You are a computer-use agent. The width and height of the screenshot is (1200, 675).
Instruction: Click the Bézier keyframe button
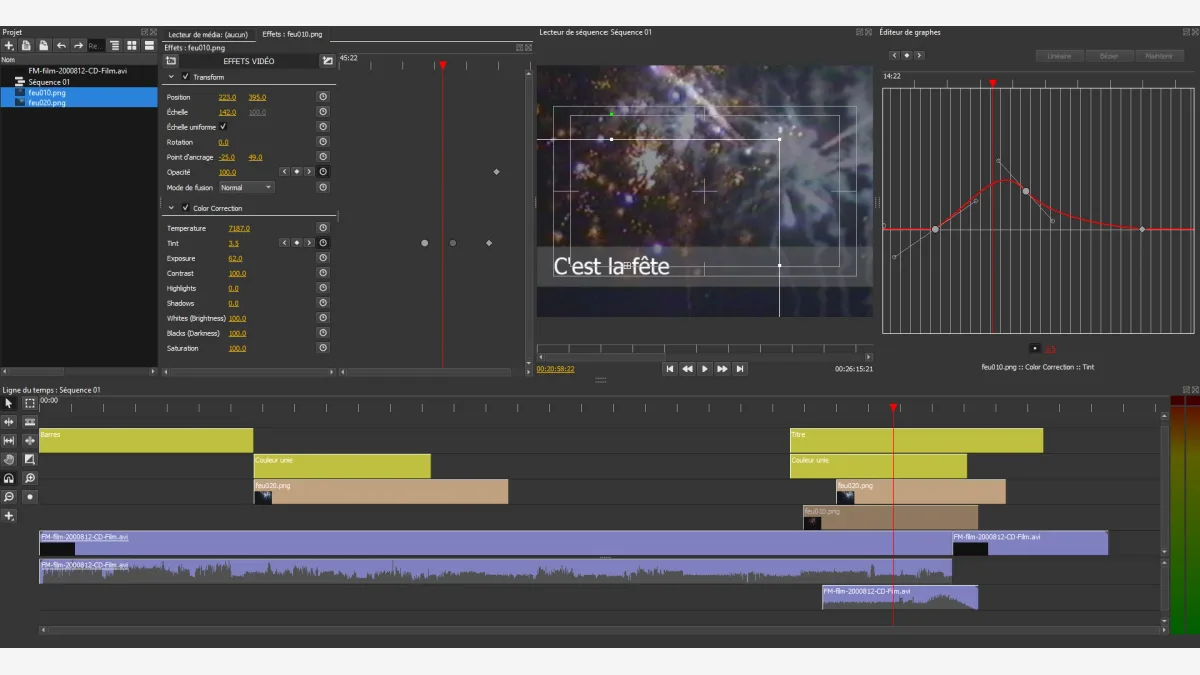pos(1109,56)
